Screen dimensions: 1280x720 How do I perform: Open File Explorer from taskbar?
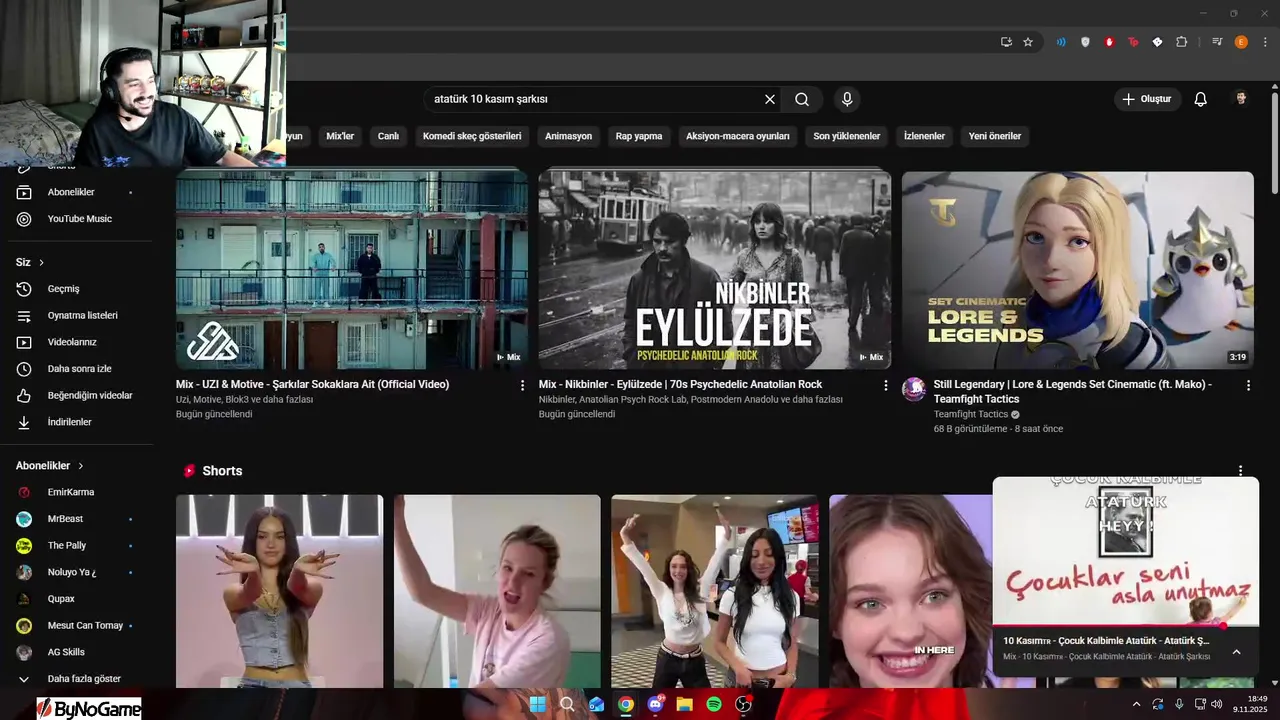[x=684, y=704]
